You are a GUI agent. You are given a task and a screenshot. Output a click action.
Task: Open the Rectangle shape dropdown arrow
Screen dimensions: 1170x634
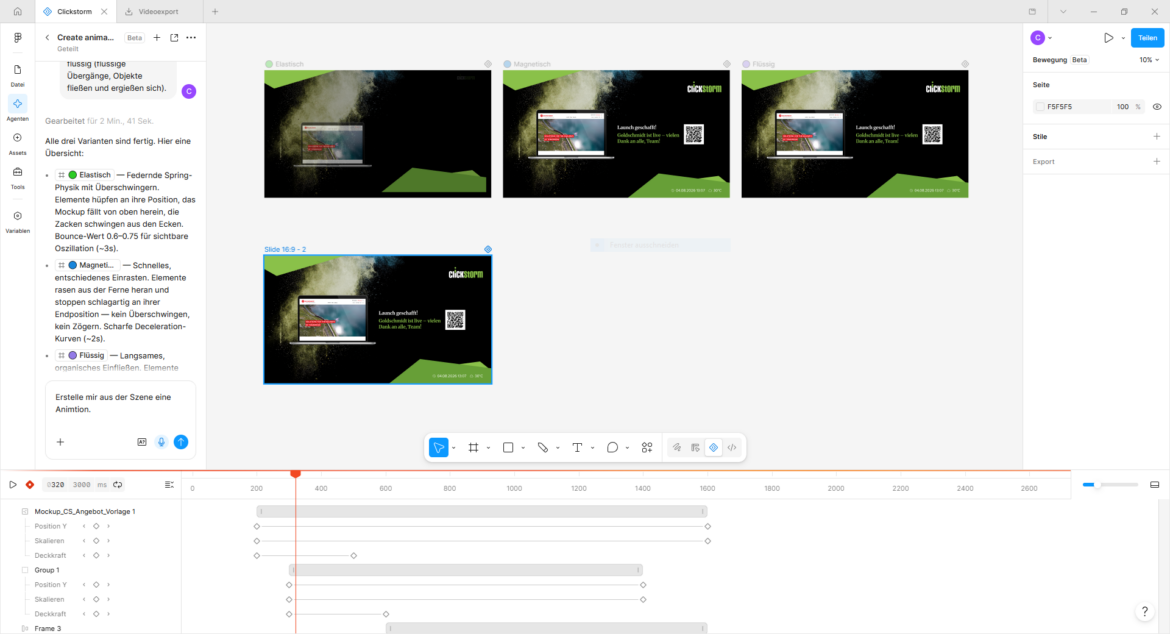point(523,448)
